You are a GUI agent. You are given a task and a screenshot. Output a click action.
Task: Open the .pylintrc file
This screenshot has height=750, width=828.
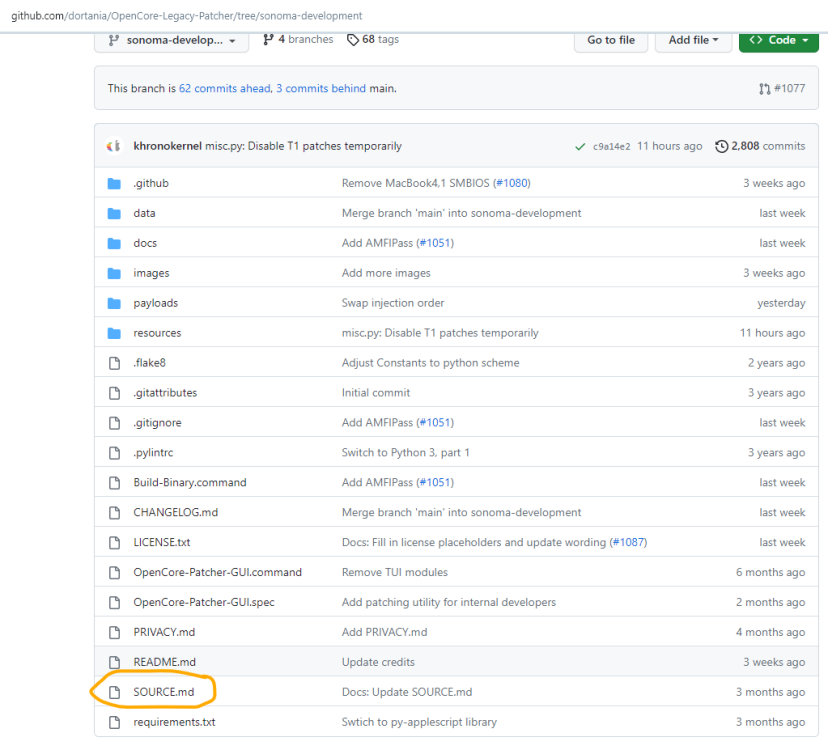tap(153, 453)
